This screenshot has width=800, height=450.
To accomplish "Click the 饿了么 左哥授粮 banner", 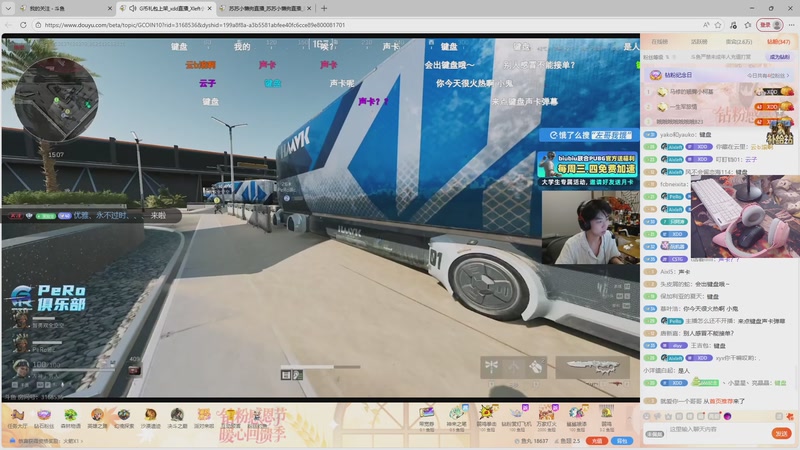I will [x=589, y=135].
